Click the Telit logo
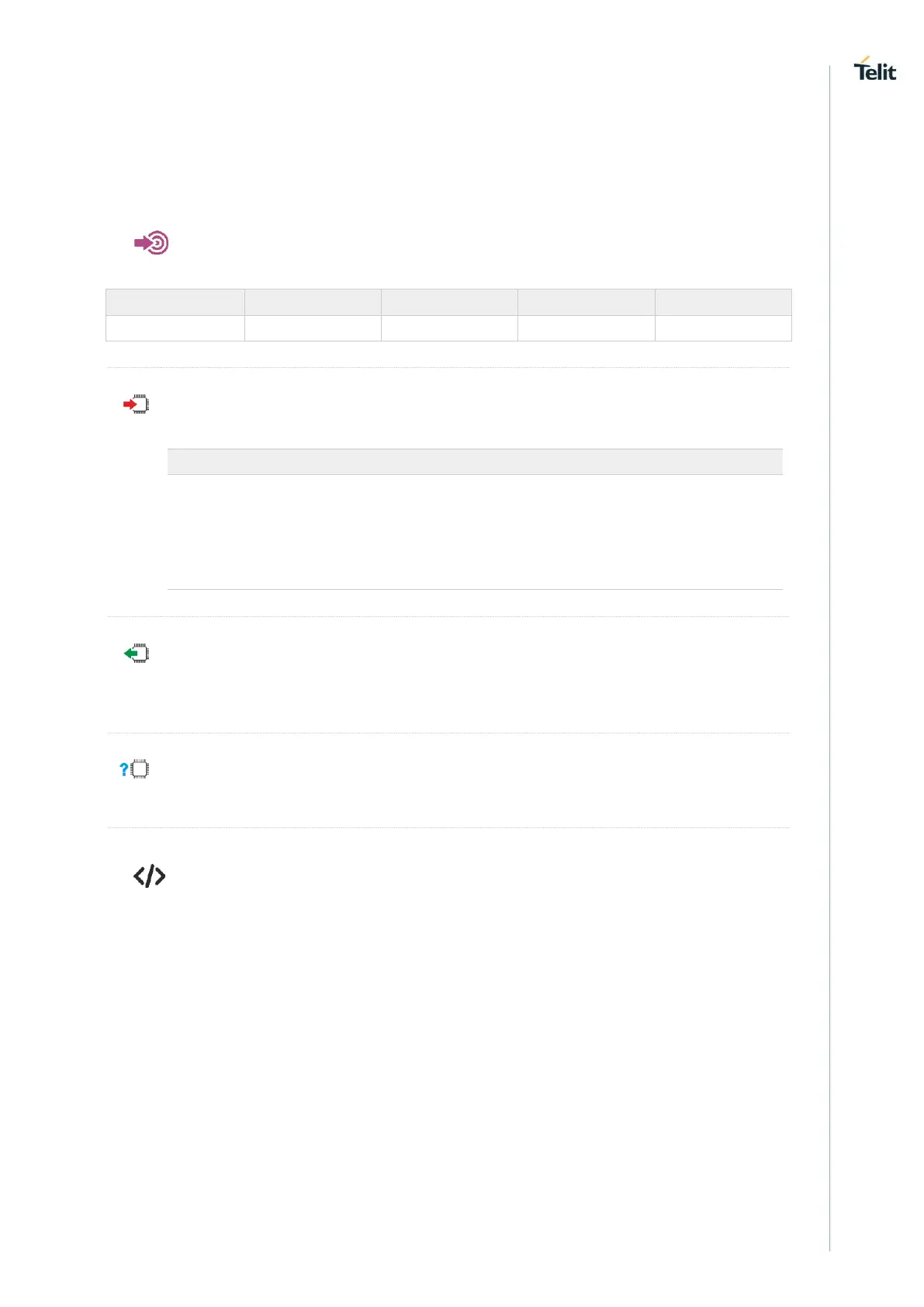 [x=874, y=70]
